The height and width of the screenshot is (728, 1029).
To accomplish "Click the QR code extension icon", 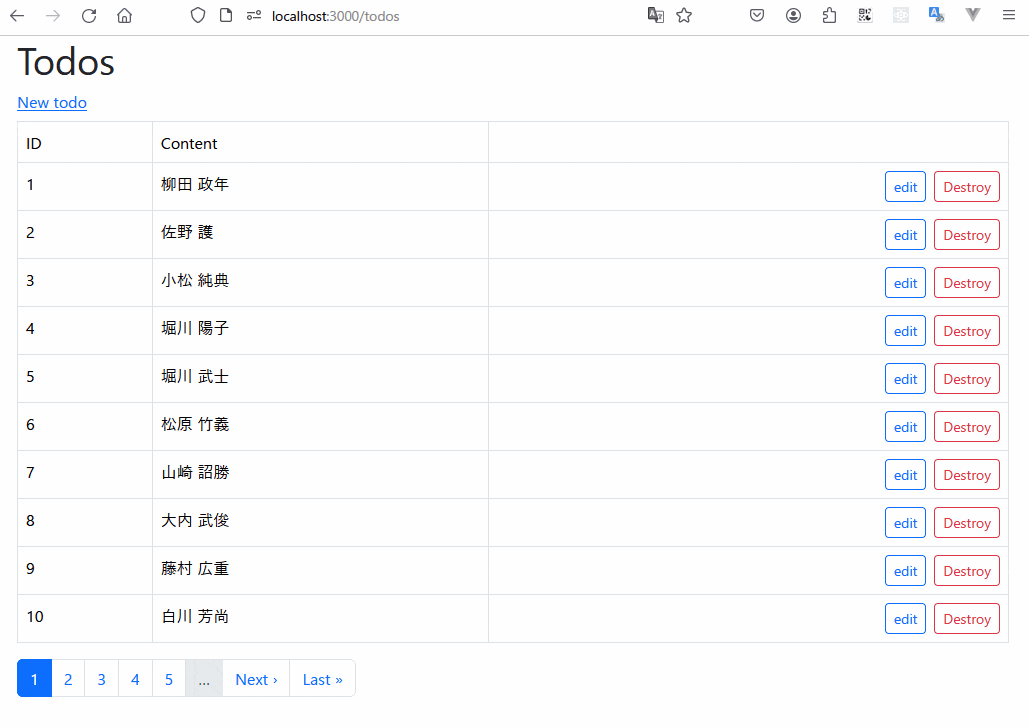I will (x=865, y=16).
